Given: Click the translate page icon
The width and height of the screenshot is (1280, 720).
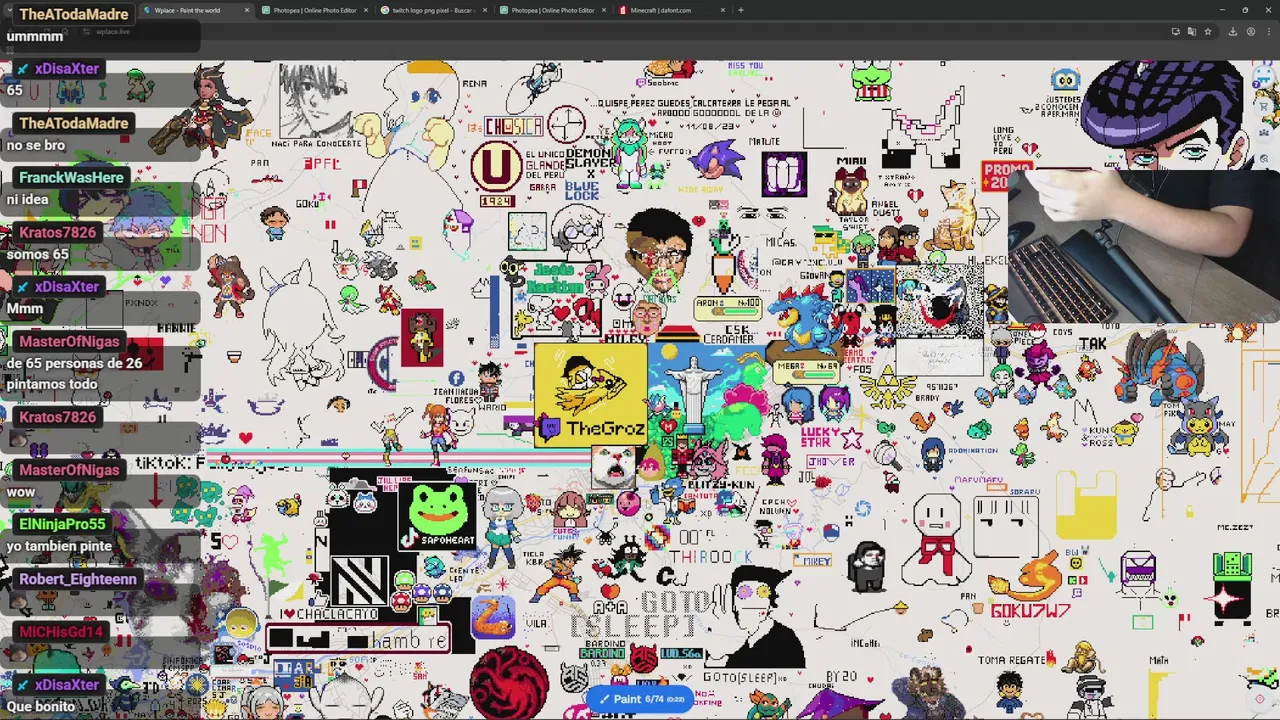Looking at the screenshot, I should pyautogui.click(x=1192, y=32).
